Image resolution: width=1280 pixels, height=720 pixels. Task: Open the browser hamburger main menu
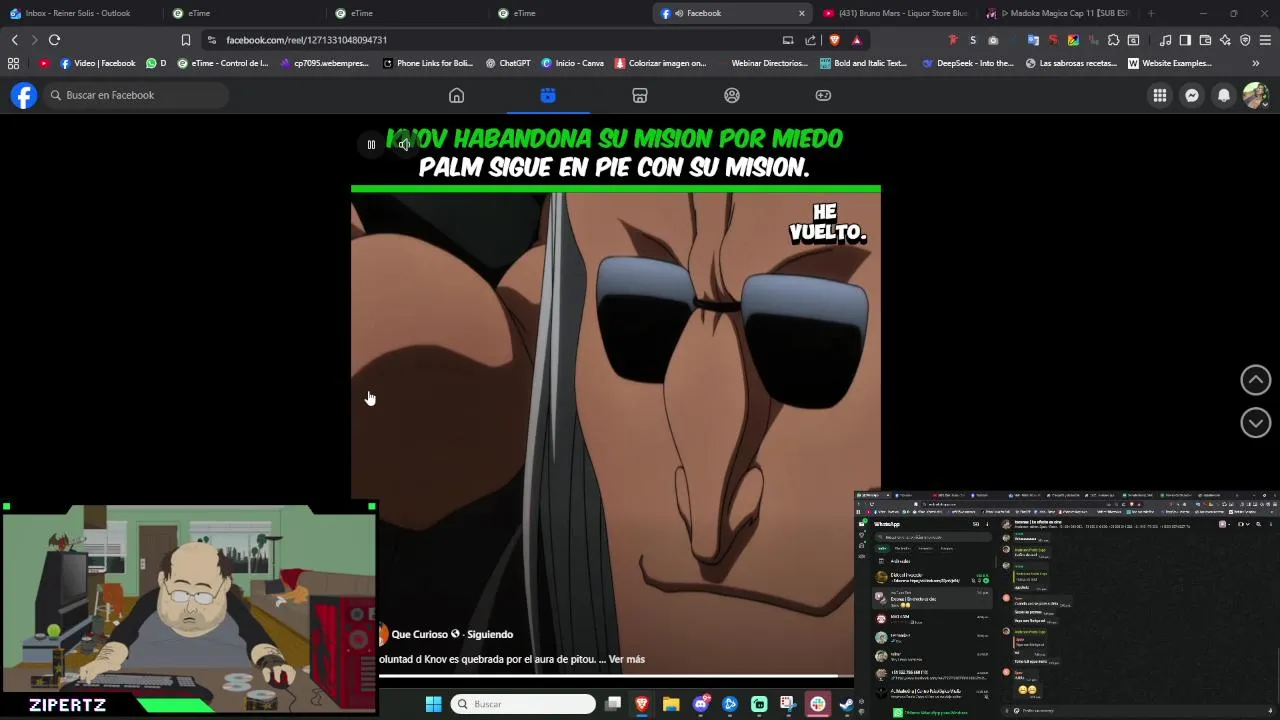pyautogui.click(x=1265, y=40)
